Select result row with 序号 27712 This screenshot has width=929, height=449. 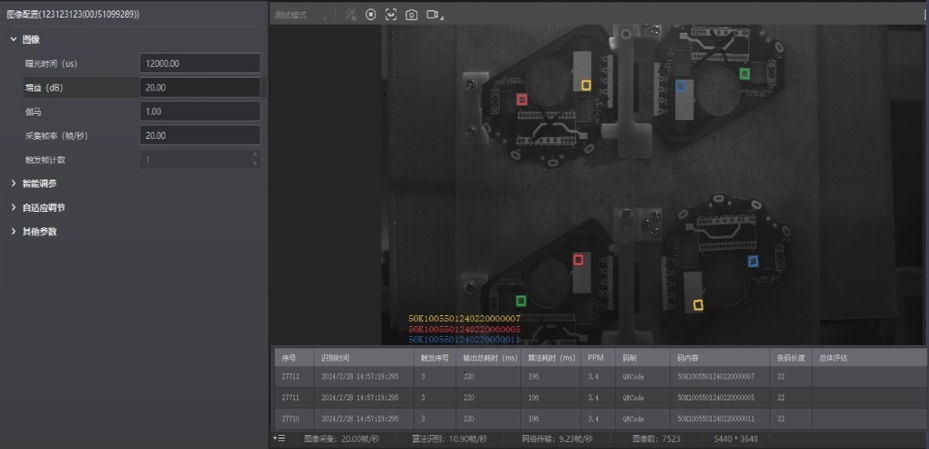click(x=600, y=376)
